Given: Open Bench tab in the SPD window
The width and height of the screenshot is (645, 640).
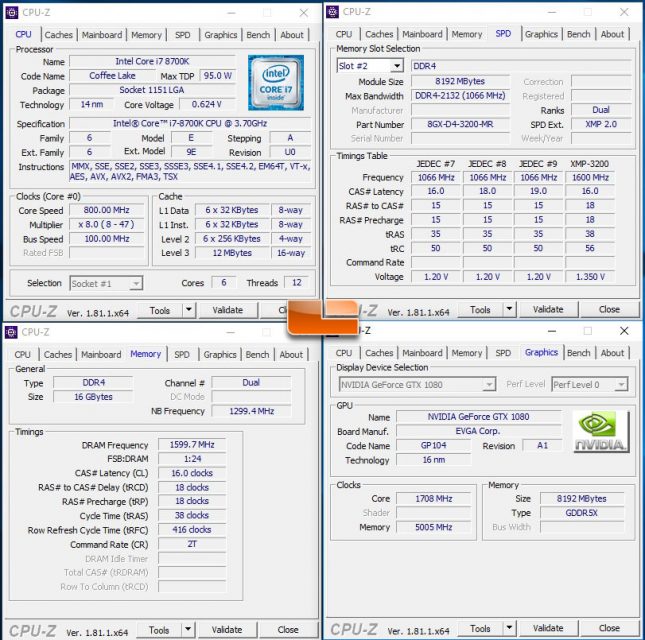Looking at the screenshot, I should [578, 34].
